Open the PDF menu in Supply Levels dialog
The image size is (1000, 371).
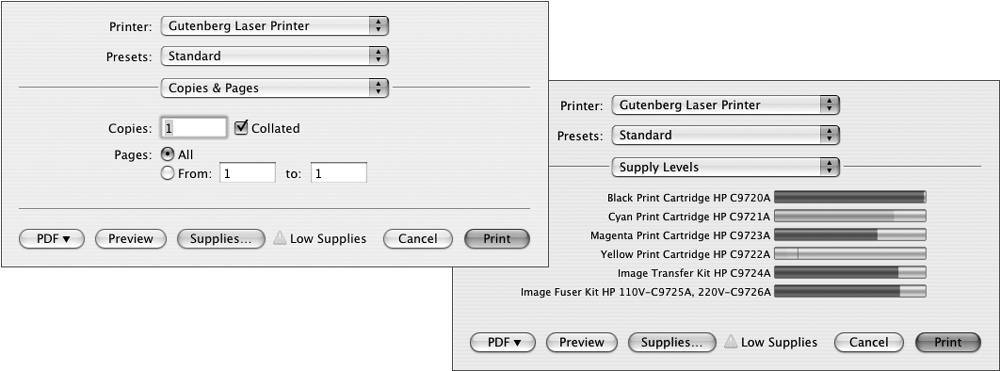tap(503, 342)
